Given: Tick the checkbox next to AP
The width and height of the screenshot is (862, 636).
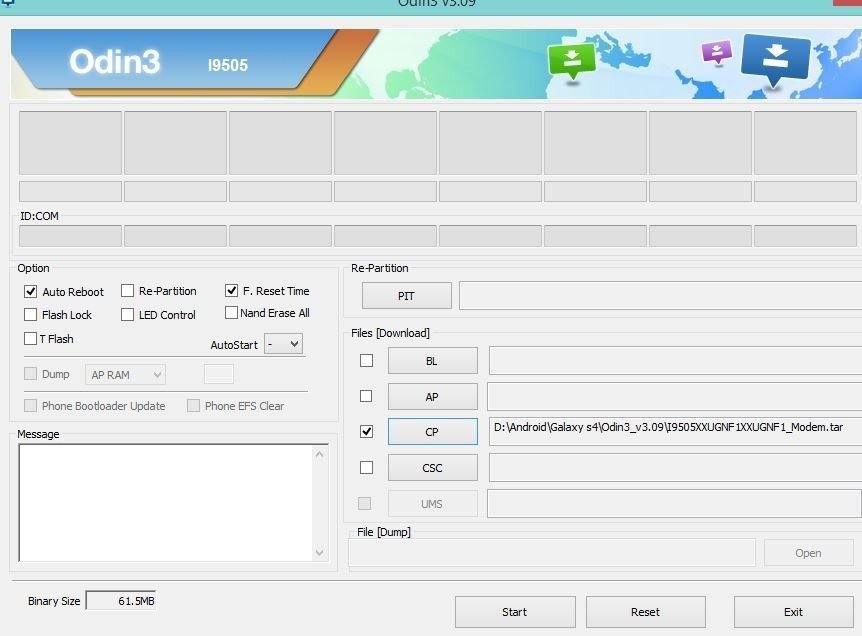Looking at the screenshot, I should point(366,396).
